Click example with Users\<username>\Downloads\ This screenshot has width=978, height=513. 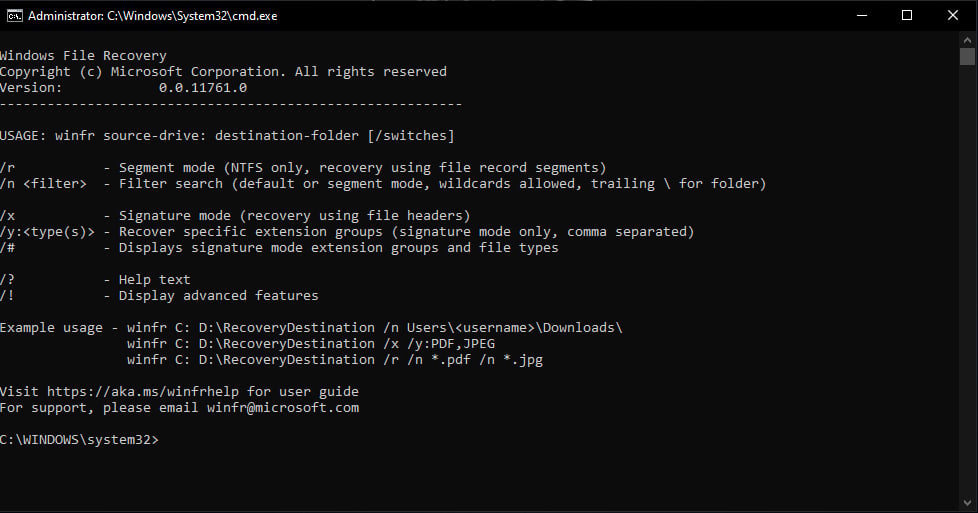374,328
